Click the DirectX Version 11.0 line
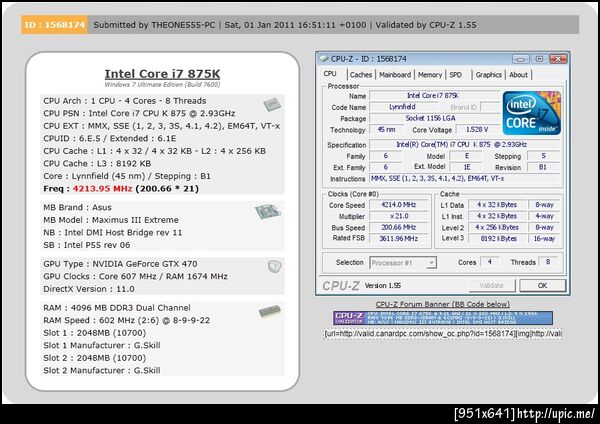The height and width of the screenshot is (424, 600). point(89,289)
